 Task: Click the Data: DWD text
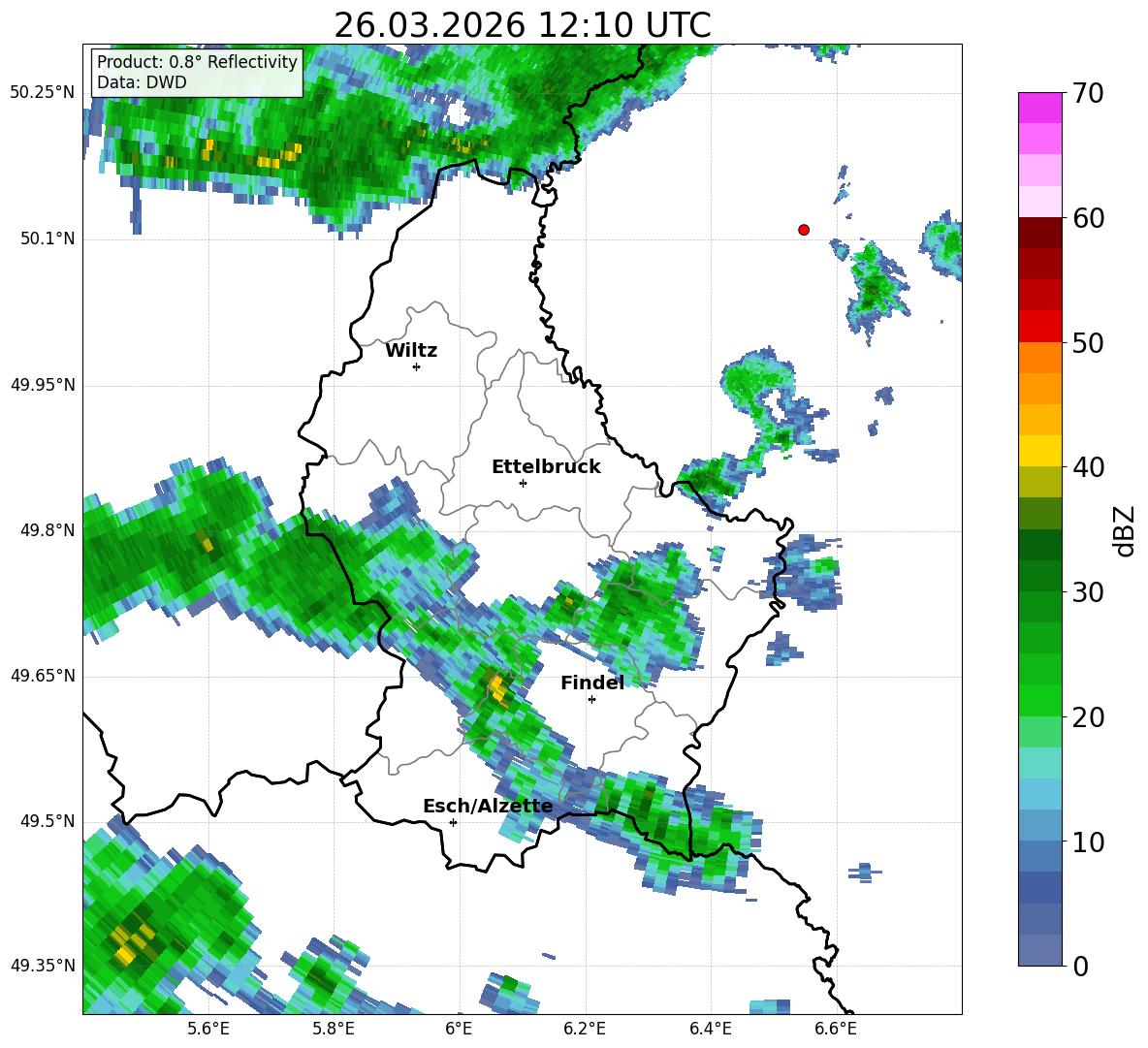click(142, 82)
